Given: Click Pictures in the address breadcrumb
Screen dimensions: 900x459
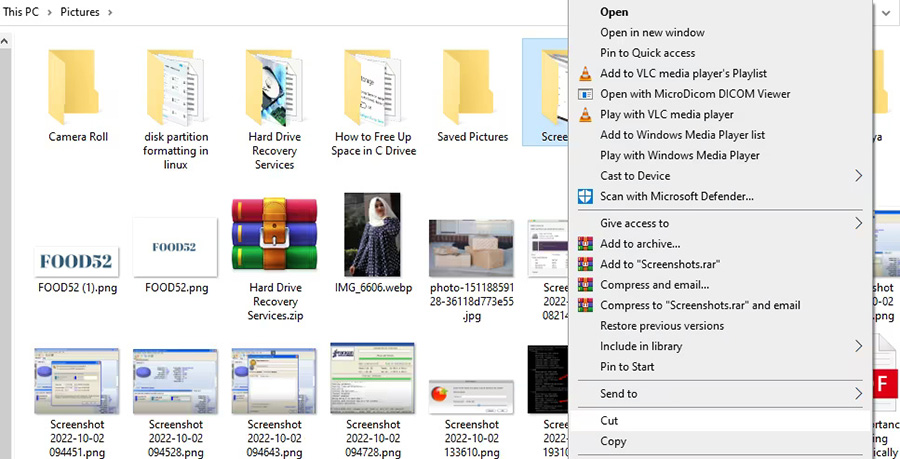Looking at the screenshot, I should pyautogui.click(x=79, y=12).
